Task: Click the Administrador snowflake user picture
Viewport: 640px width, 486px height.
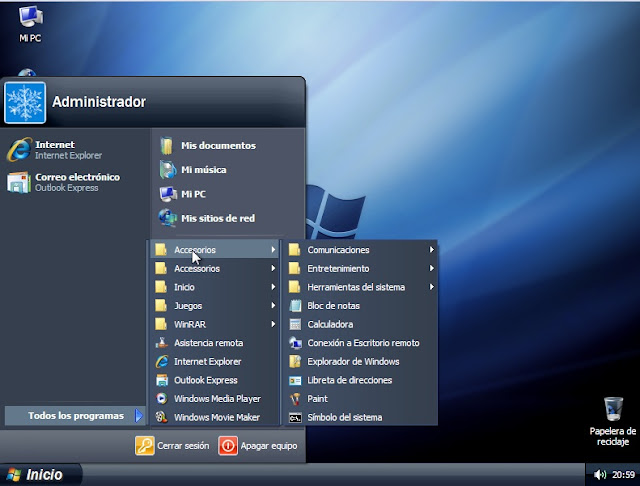Action: [x=25, y=102]
